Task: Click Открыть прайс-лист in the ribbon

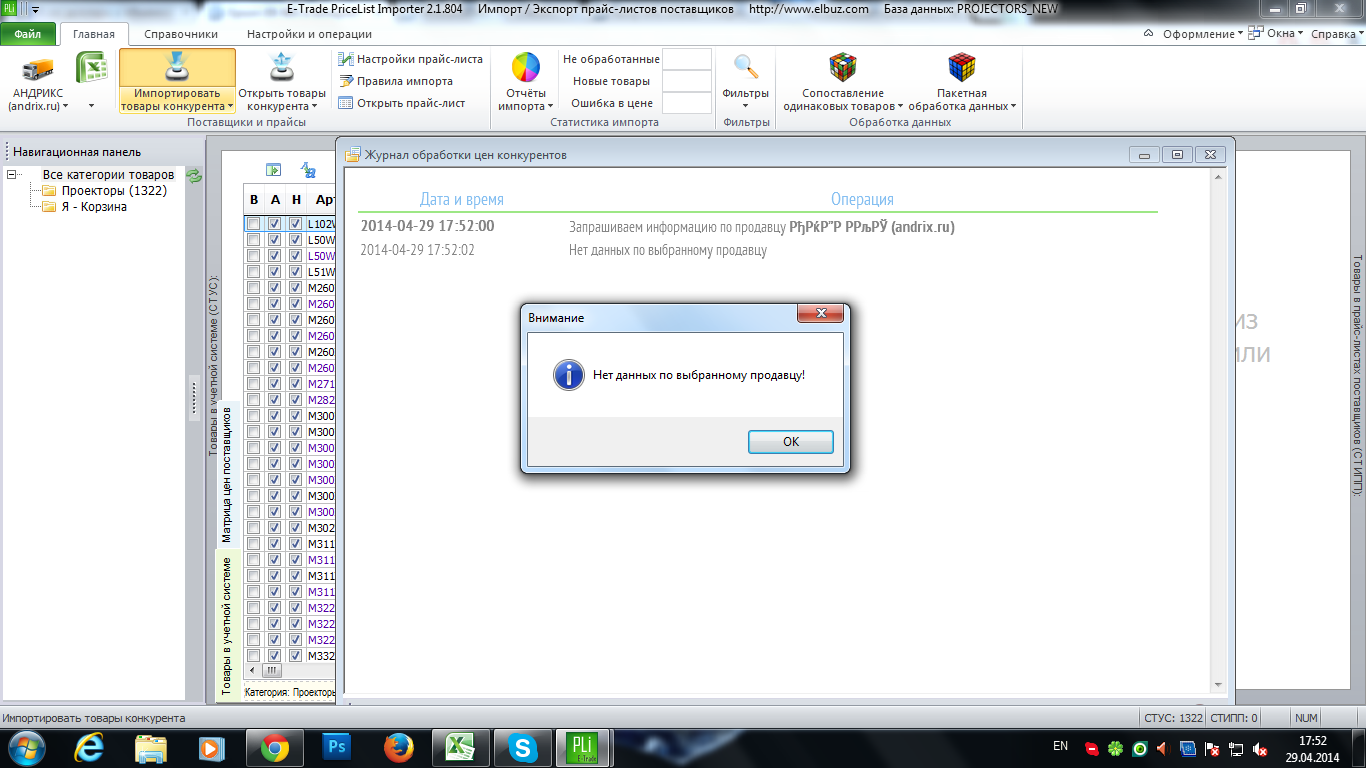Action: pos(401,103)
